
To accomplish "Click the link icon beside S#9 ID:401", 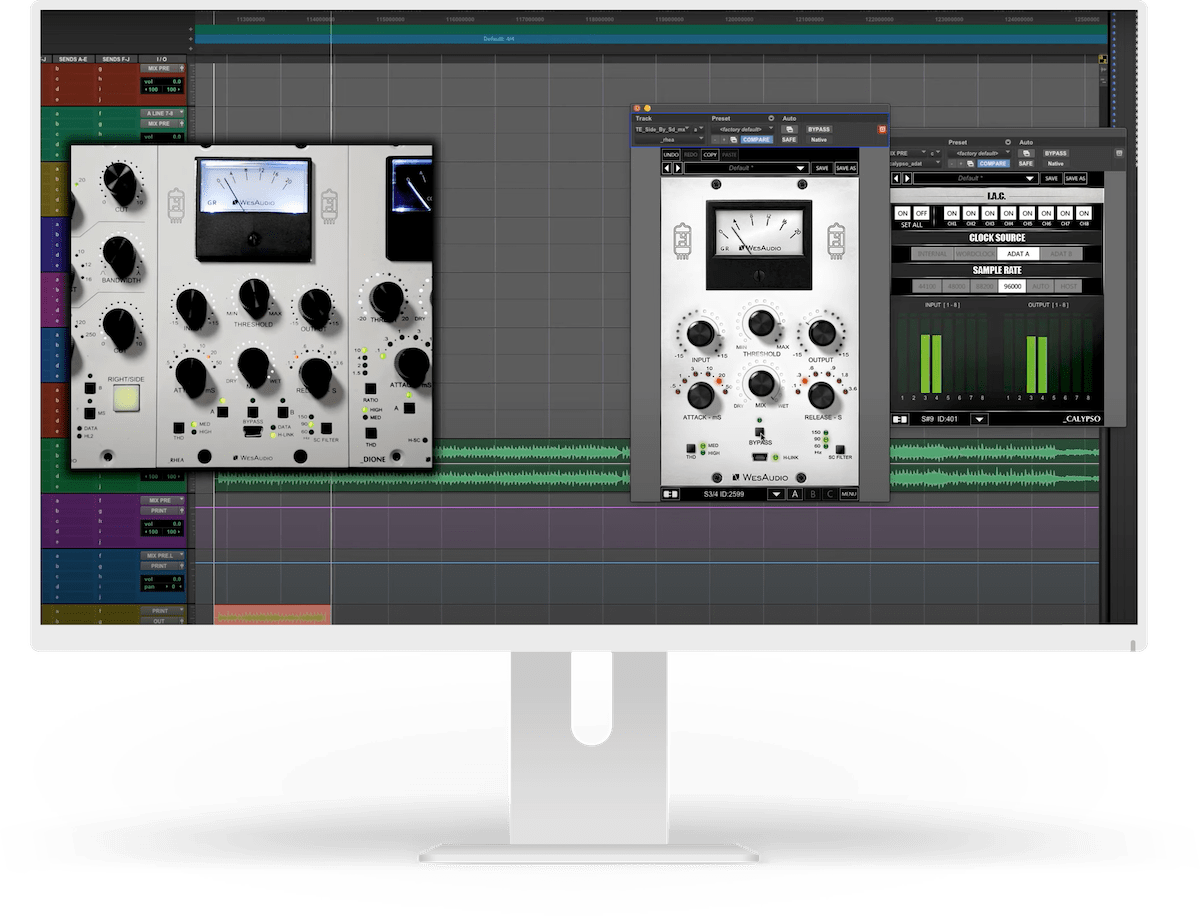I will point(900,419).
